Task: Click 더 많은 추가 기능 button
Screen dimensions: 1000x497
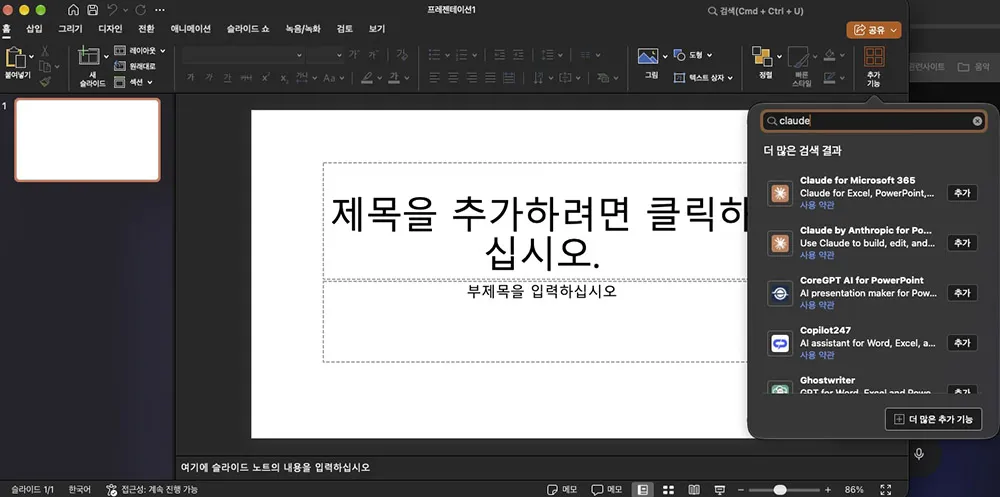Action: (x=933, y=419)
